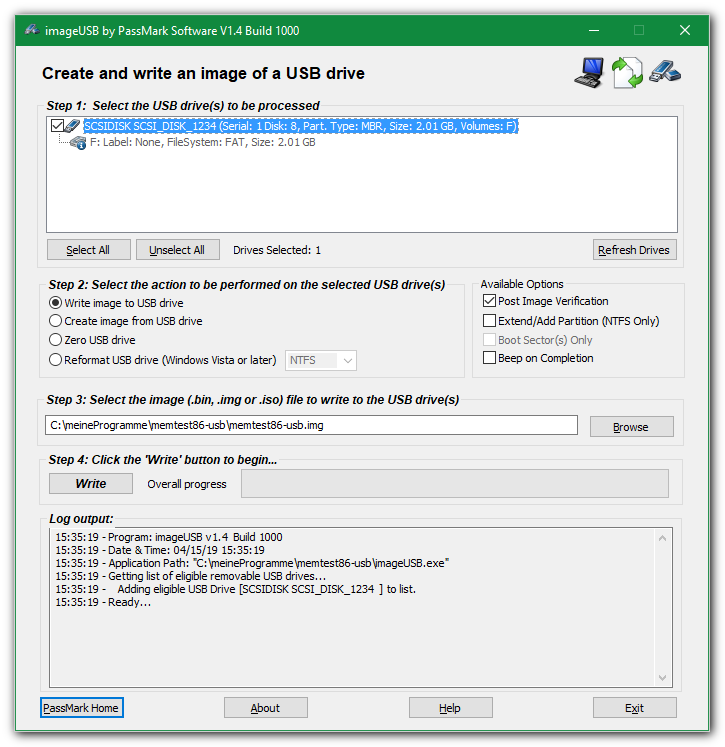Viewport: 725px width, 747px height.
Task: Click the 'Application Path' log line
Action: coord(252,563)
